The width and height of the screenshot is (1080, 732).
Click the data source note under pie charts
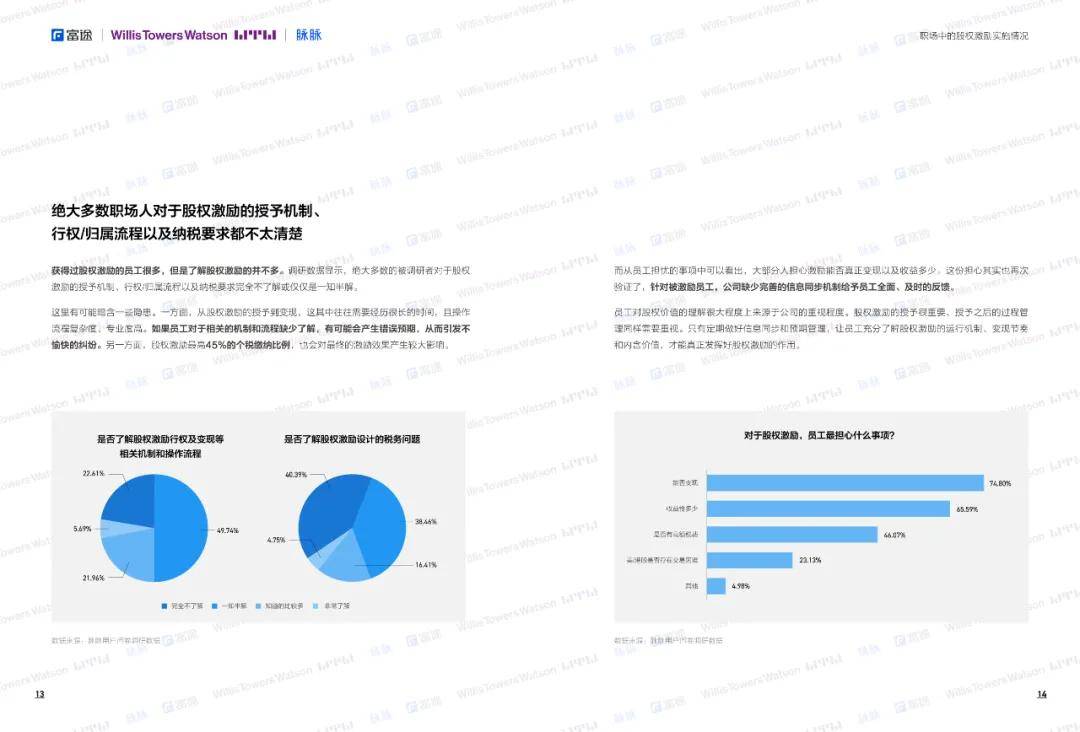(105, 640)
